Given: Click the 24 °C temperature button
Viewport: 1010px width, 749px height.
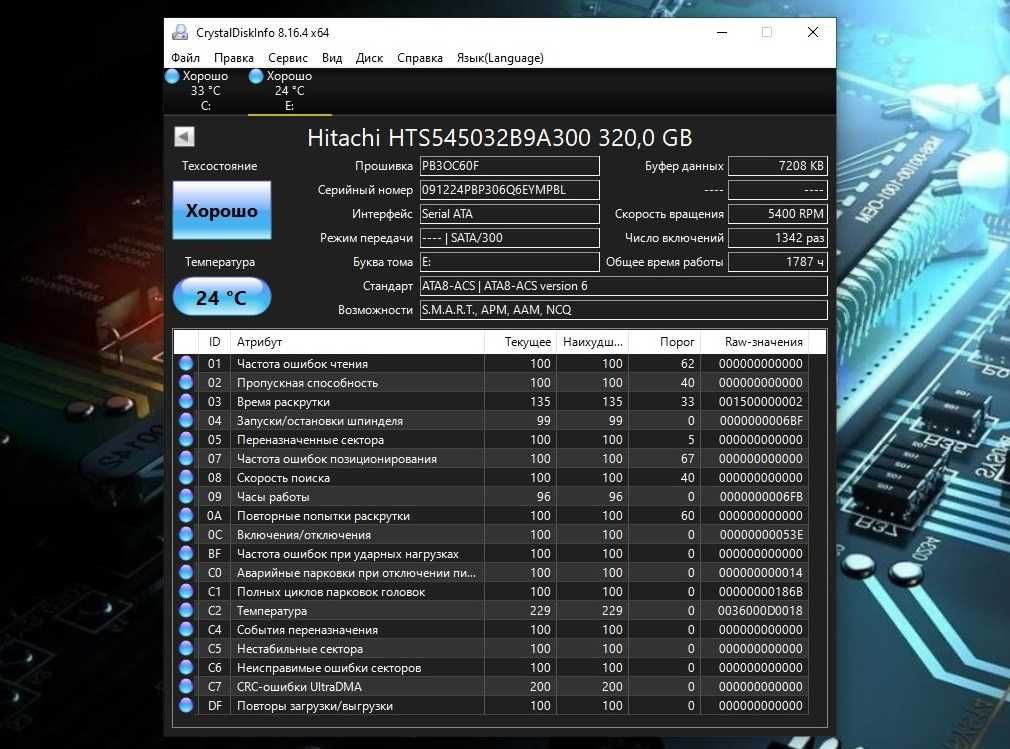Looking at the screenshot, I should 222,297.
